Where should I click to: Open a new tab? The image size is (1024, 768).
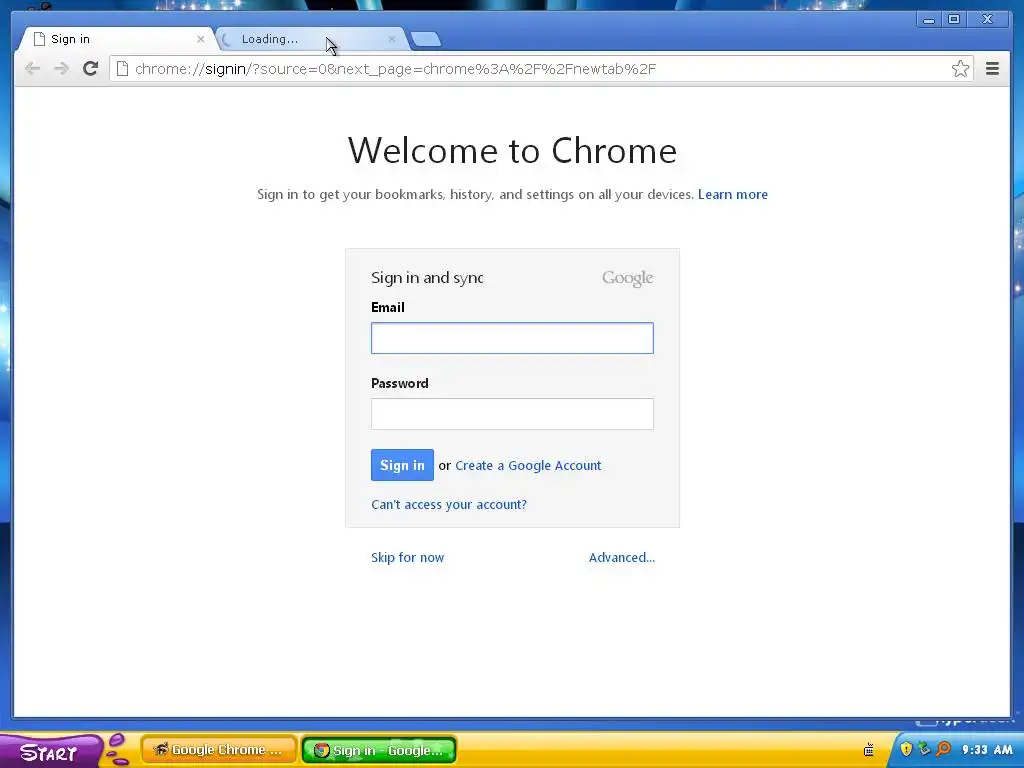(426, 39)
